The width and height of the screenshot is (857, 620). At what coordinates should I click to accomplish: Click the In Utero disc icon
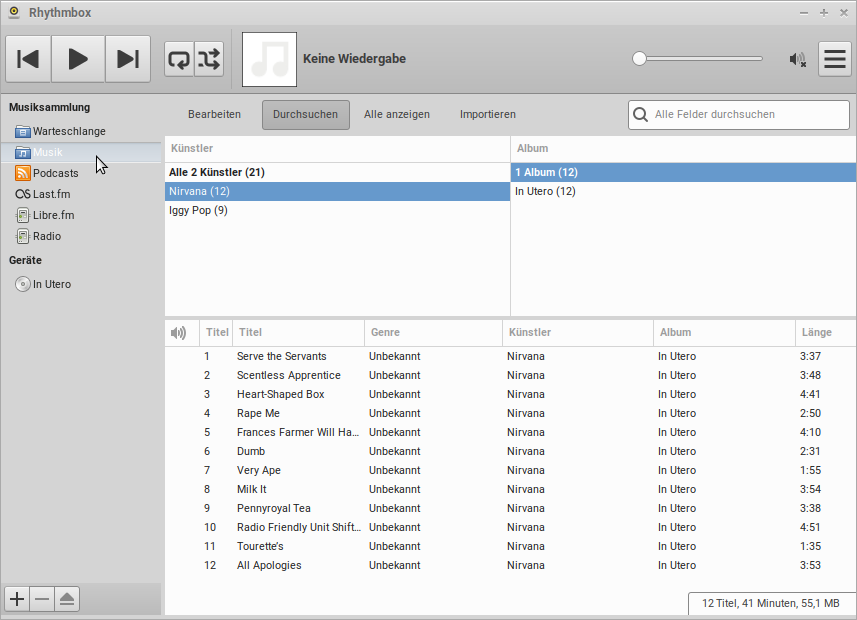click(22, 284)
